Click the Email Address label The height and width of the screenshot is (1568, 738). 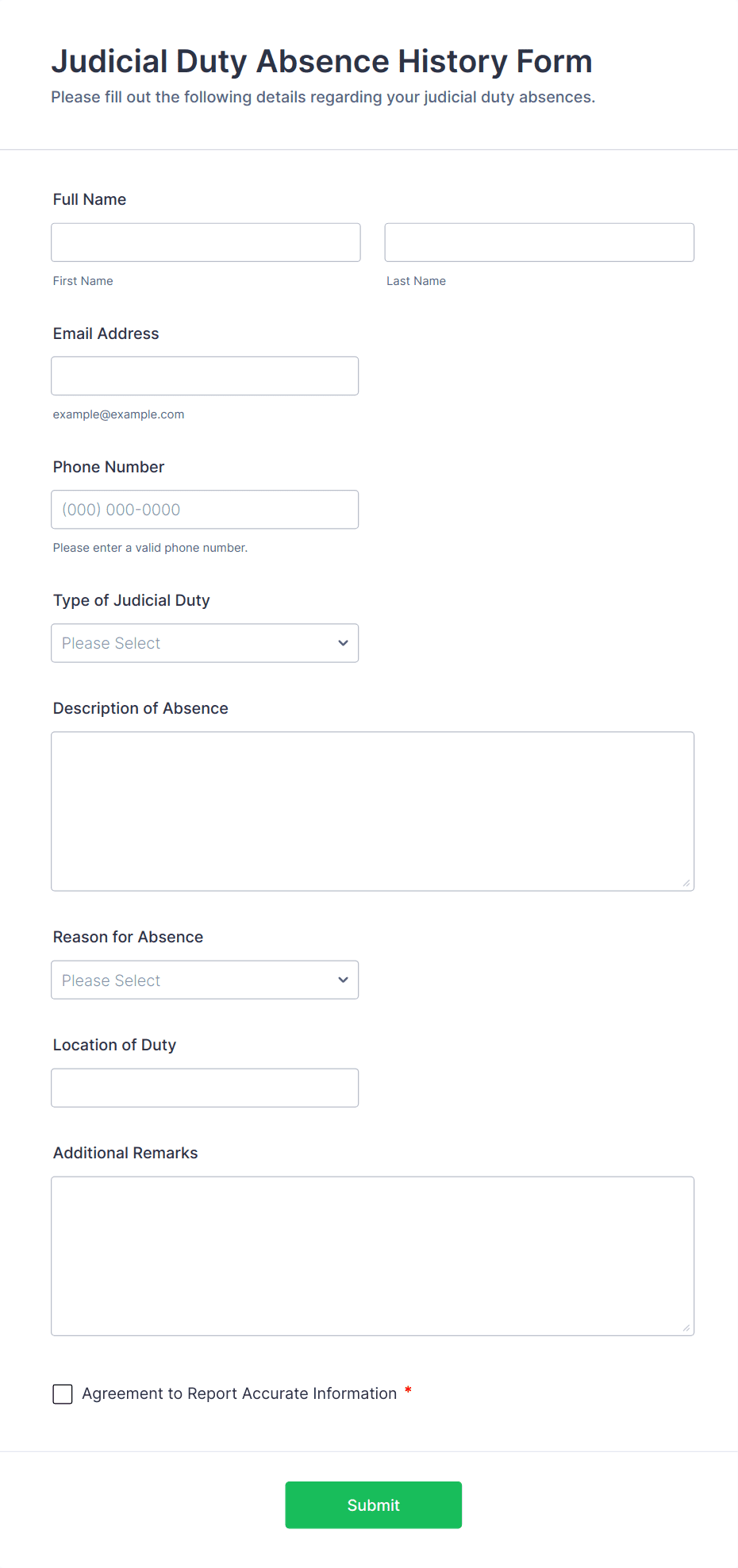click(106, 333)
